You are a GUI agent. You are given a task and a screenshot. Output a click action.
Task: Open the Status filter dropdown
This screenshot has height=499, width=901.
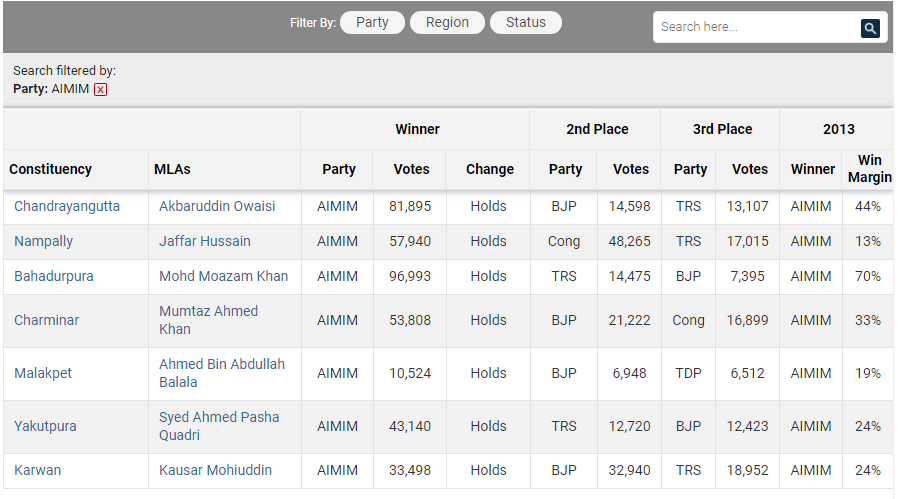(525, 23)
